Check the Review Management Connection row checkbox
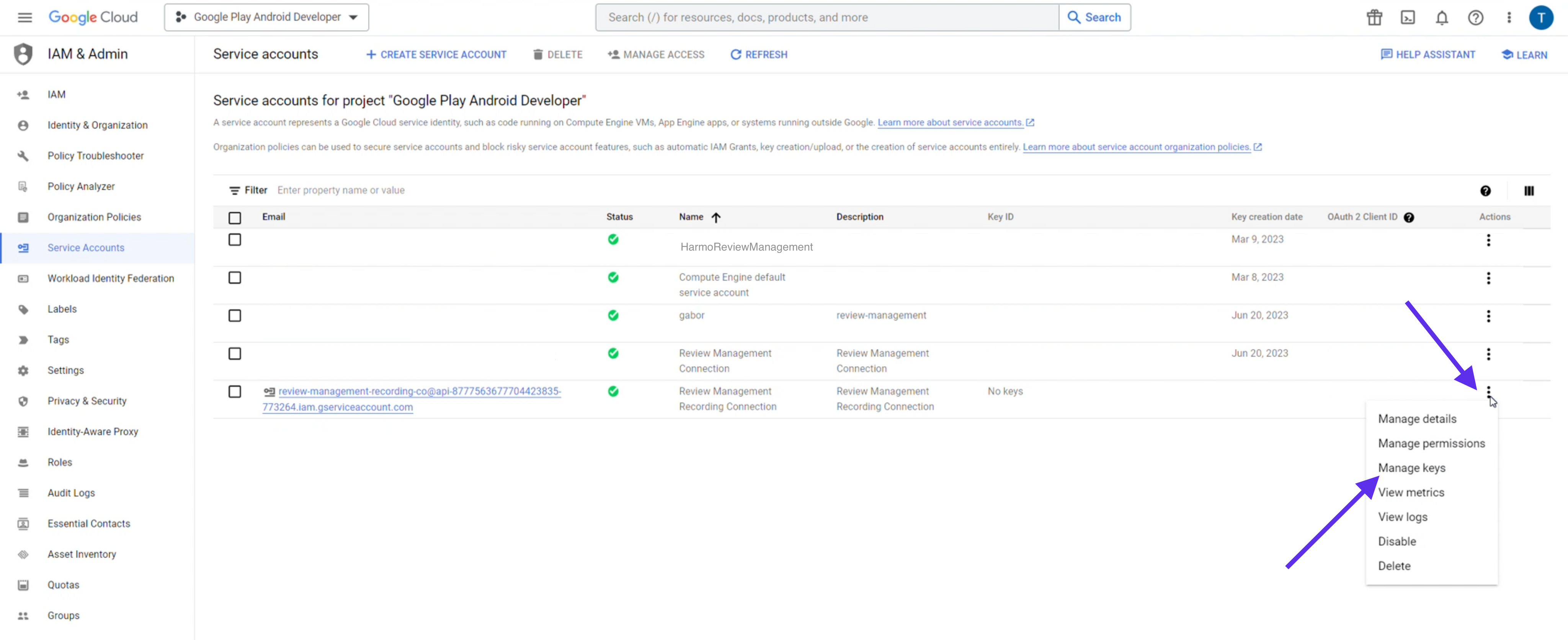Screen dimensions: 1568x640 pyautogui.click(x=234, y=353)
